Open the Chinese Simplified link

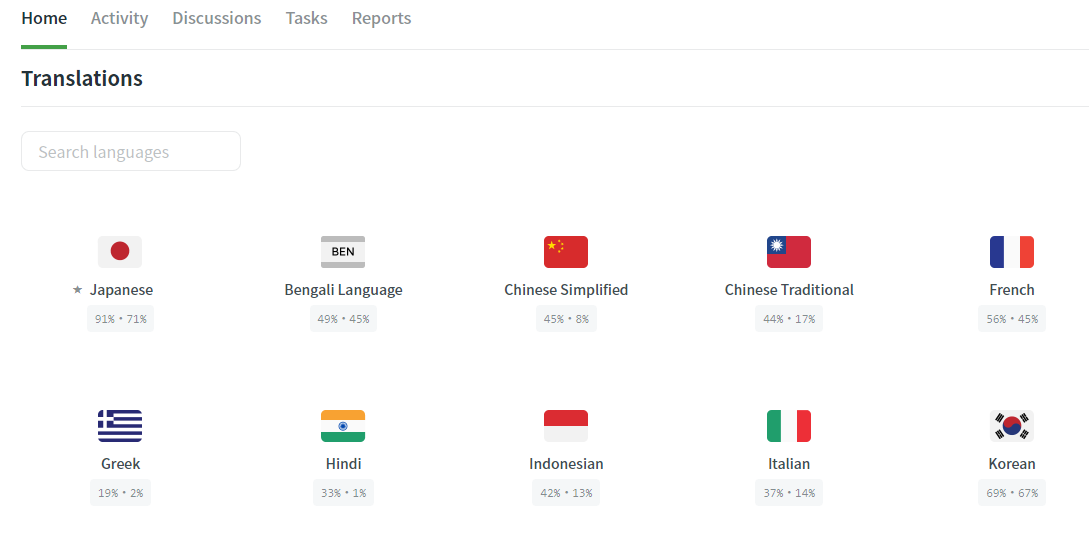pos(566,290)
